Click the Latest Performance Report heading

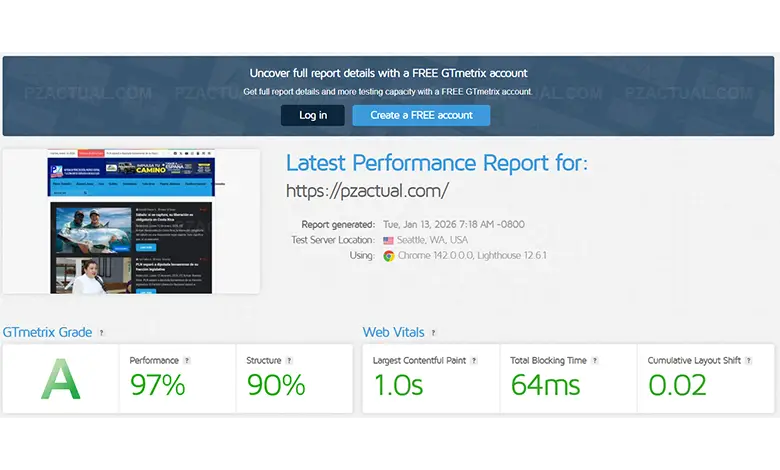[x=437, y=163]
